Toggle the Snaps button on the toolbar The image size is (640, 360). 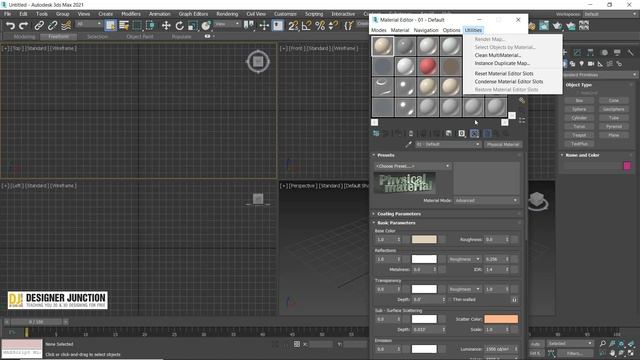coord(293,26)
